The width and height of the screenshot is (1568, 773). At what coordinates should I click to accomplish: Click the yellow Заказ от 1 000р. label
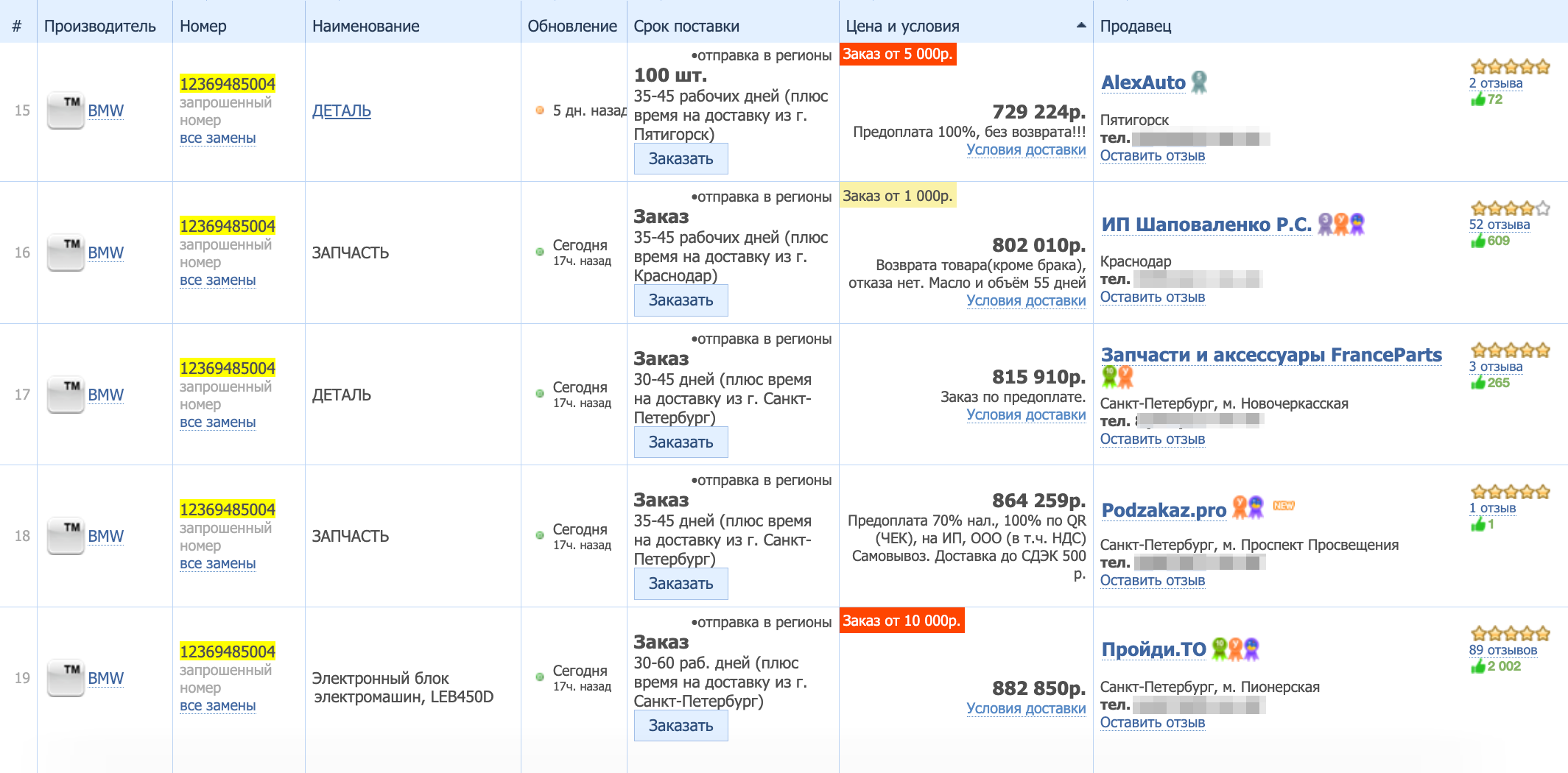click(x=898, y=196)
